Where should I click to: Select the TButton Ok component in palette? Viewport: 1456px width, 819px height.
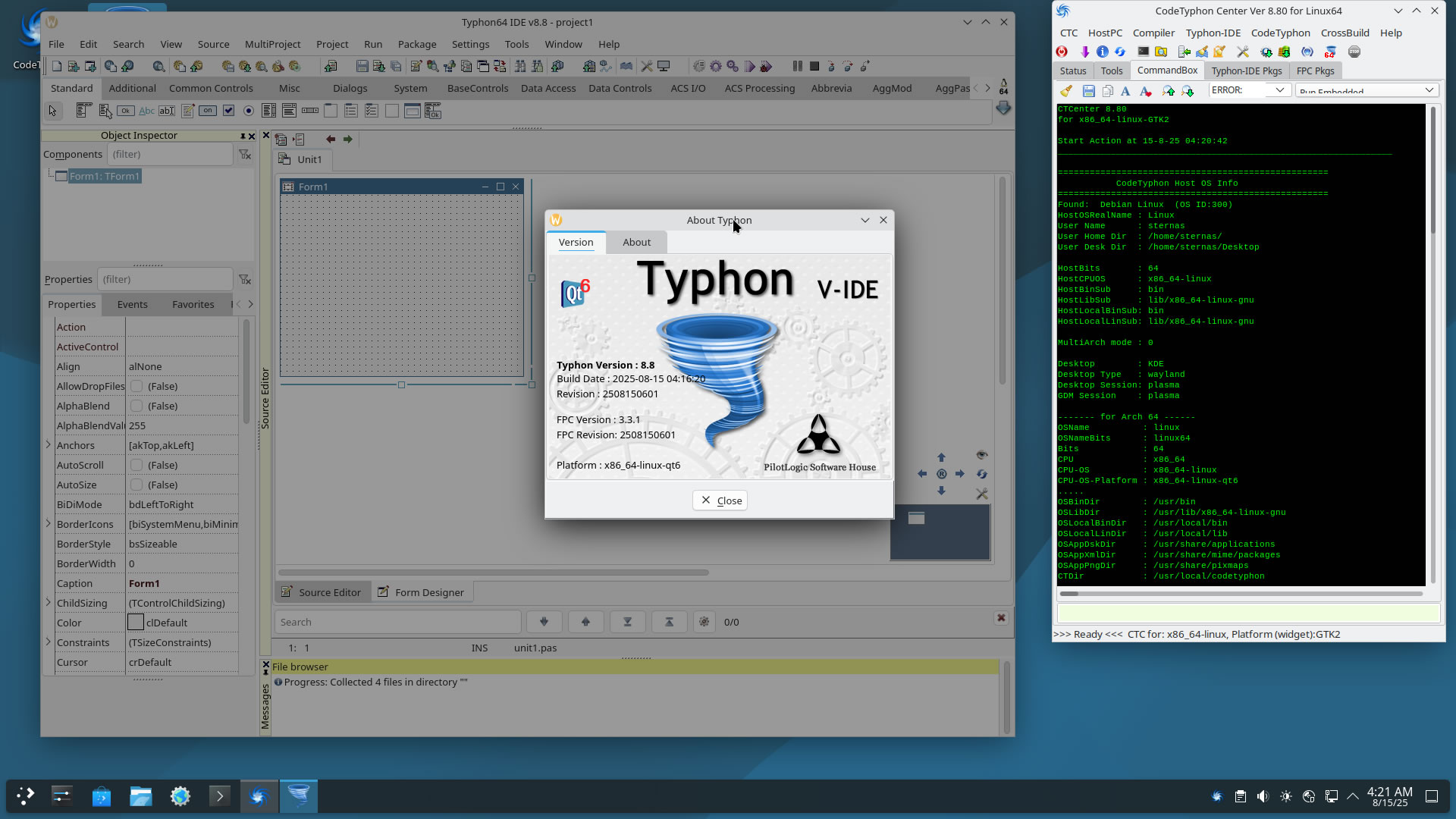(x=126, y=111)
